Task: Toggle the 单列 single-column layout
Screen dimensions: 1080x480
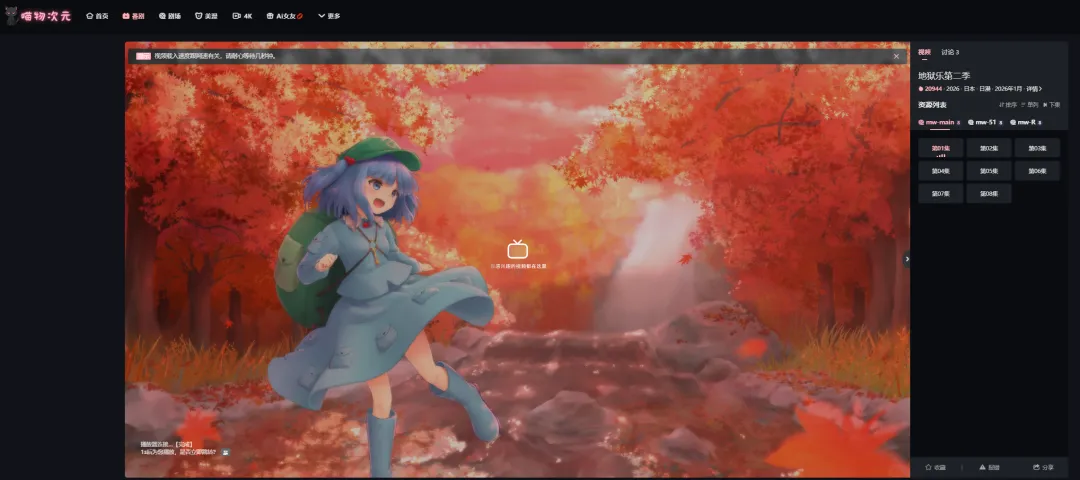Action: point(1030,105)
